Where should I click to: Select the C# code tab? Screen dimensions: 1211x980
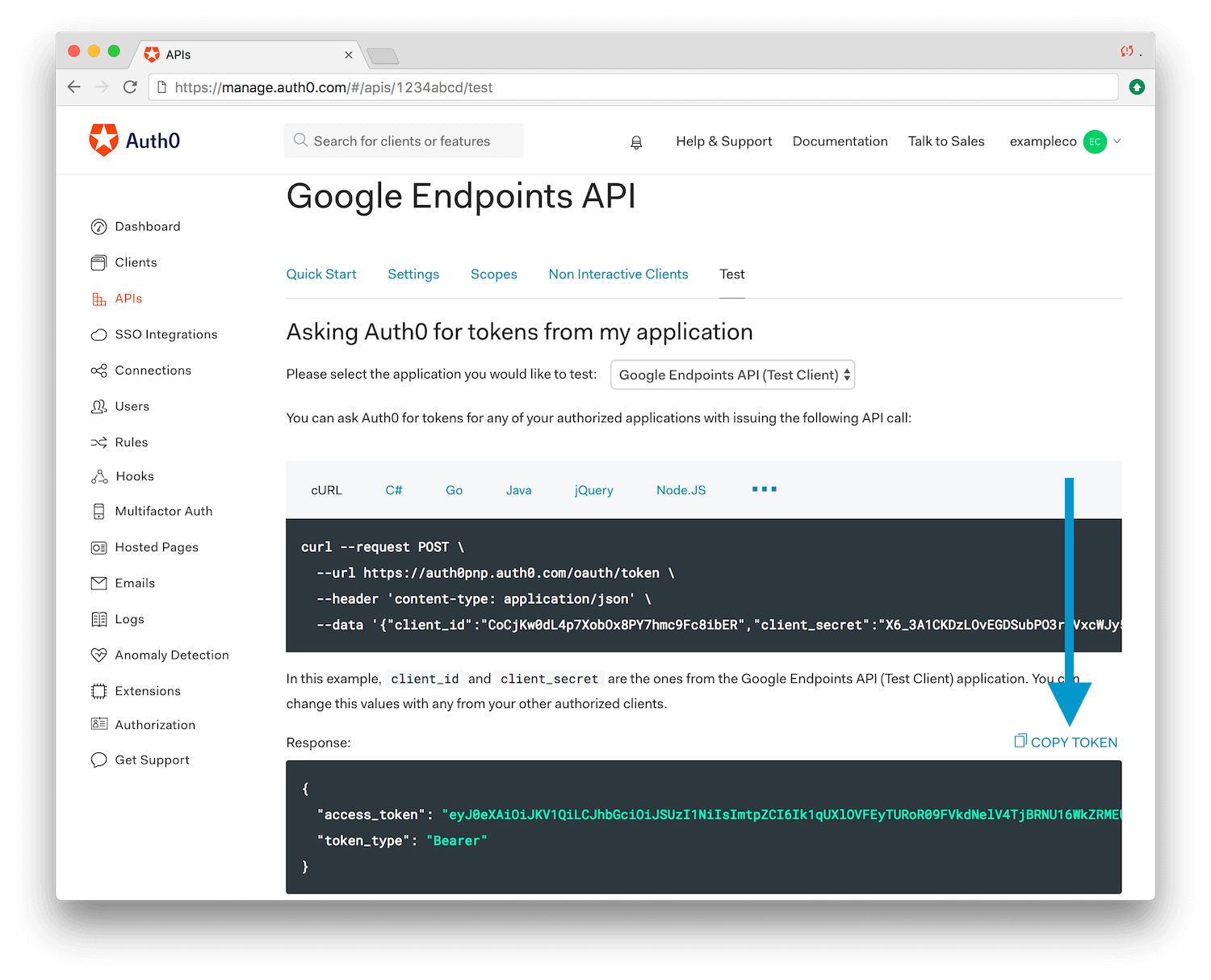394,490
